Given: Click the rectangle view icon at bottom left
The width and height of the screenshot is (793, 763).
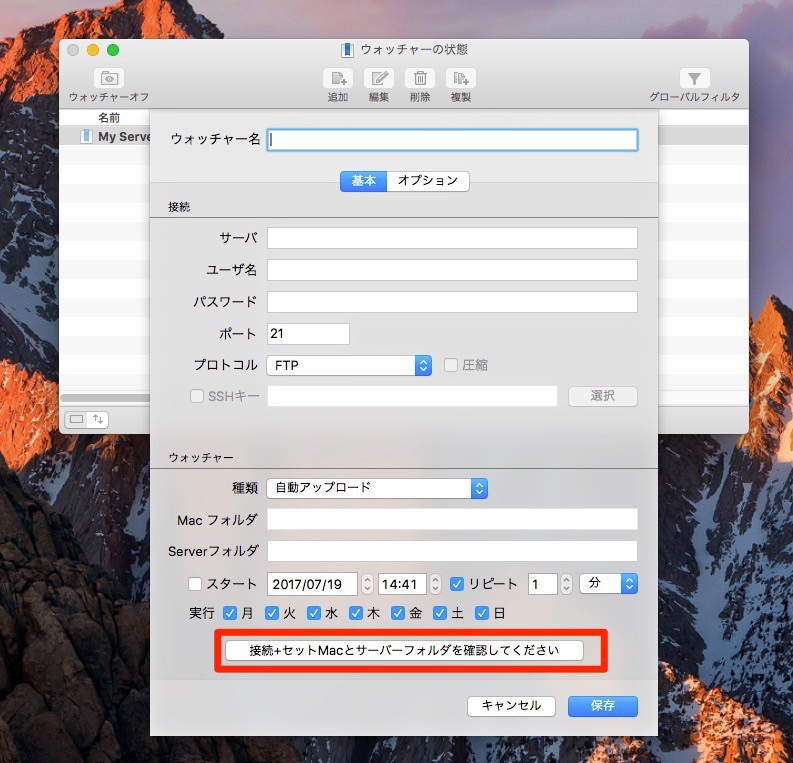Looking at the screenshot, I should coord(76,419).
